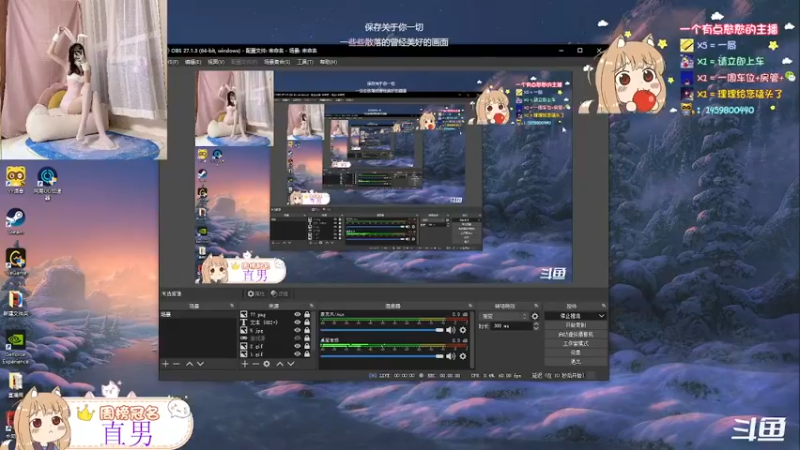Click add source plus icon
800x450 pixels.
(x=245, y=364)
